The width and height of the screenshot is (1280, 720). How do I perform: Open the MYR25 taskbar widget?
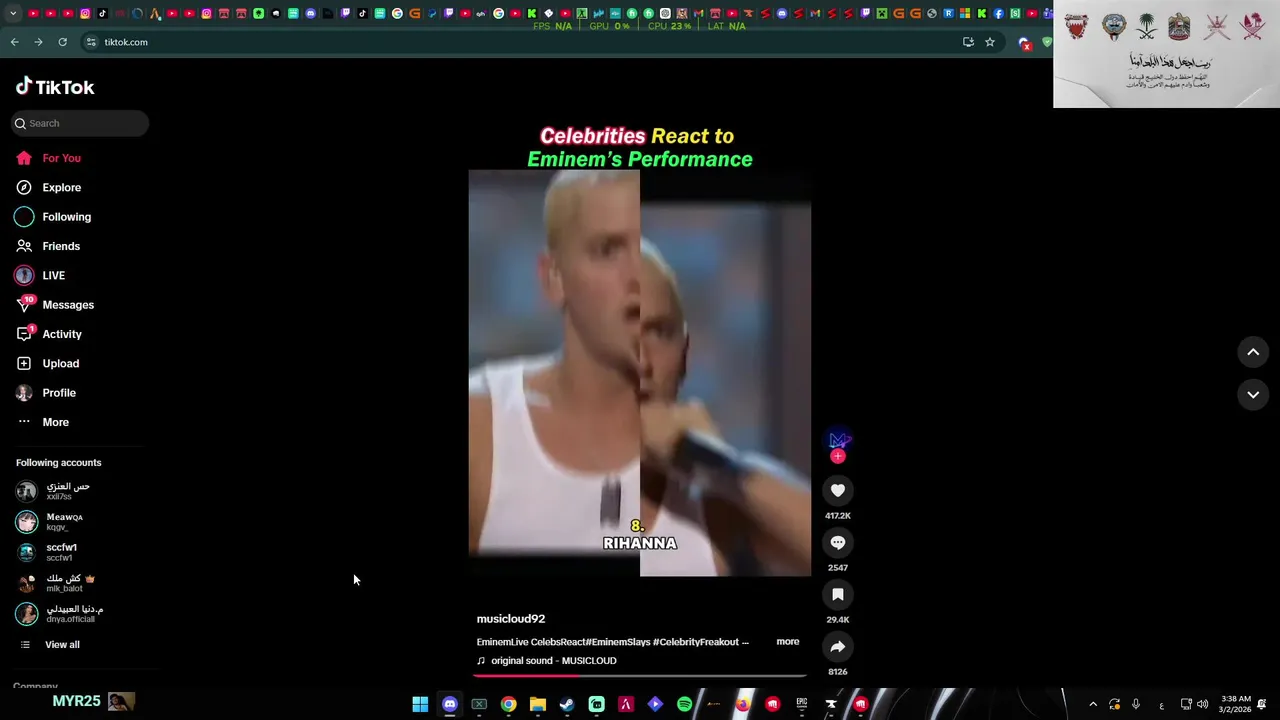pyautogui.click(x=93, y=702)
